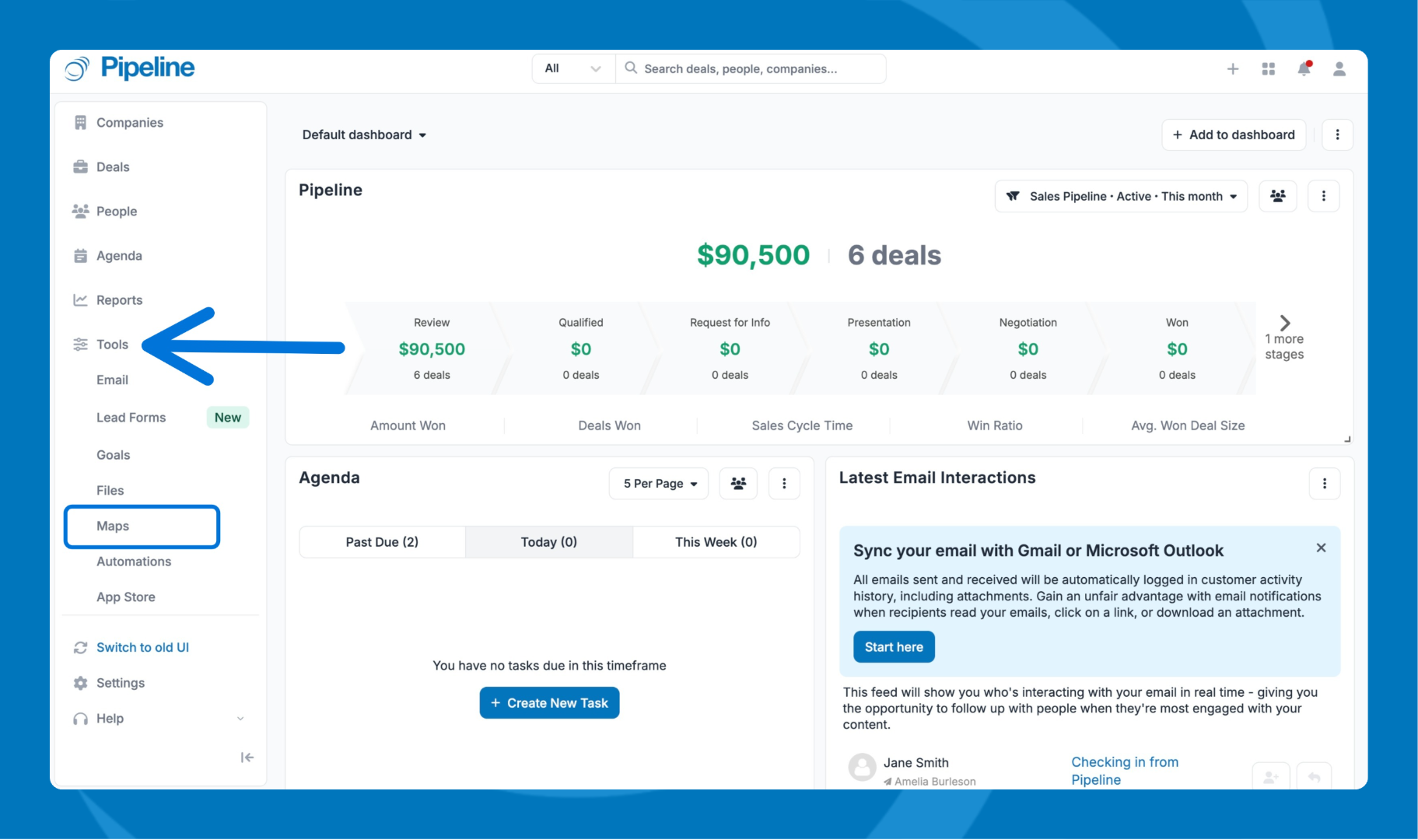Click Start here button
The width and height of the screenshot is (1418, 840).
[894, 647]
